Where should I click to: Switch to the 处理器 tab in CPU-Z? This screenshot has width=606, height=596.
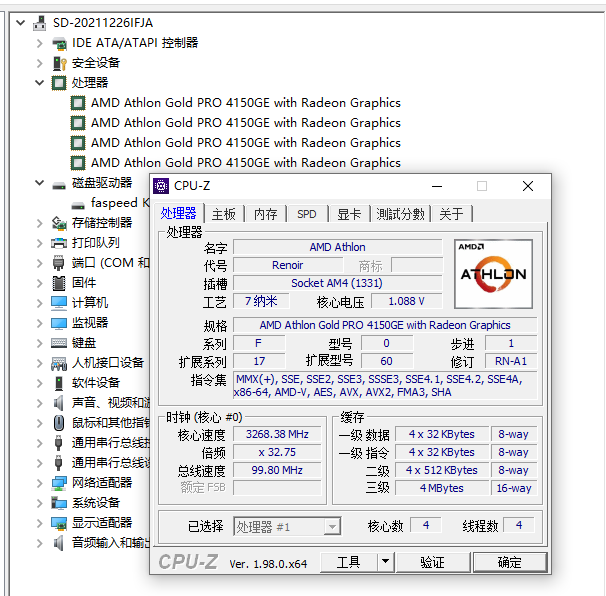point(179,213)
